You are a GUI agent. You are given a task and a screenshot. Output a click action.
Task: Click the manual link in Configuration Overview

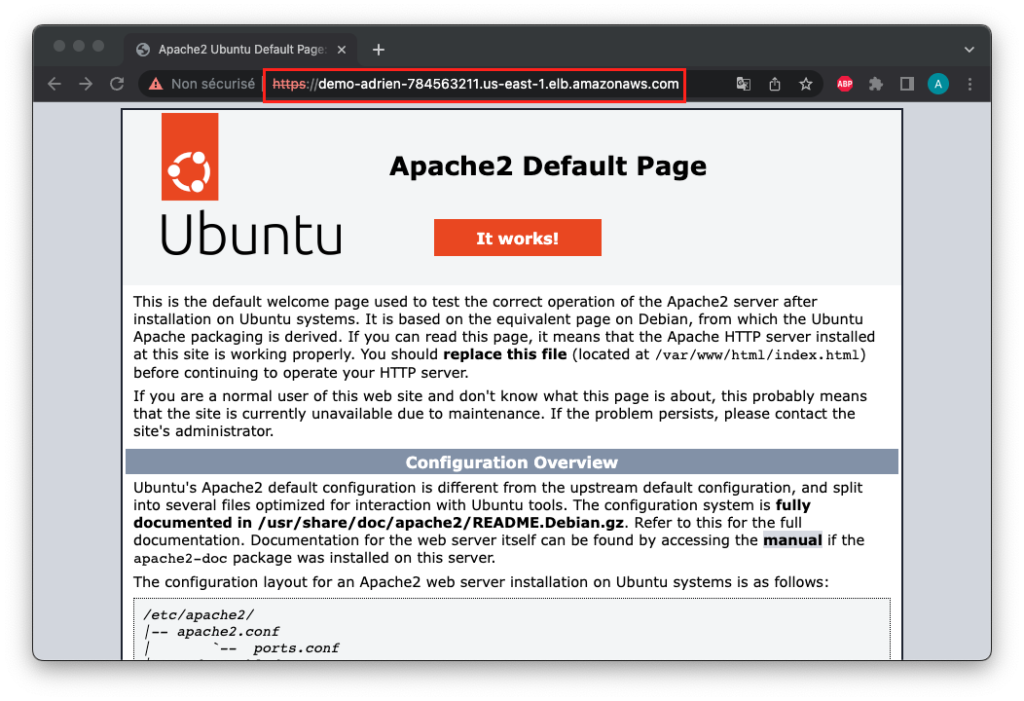pyautogui.click(x=792, y=540)
